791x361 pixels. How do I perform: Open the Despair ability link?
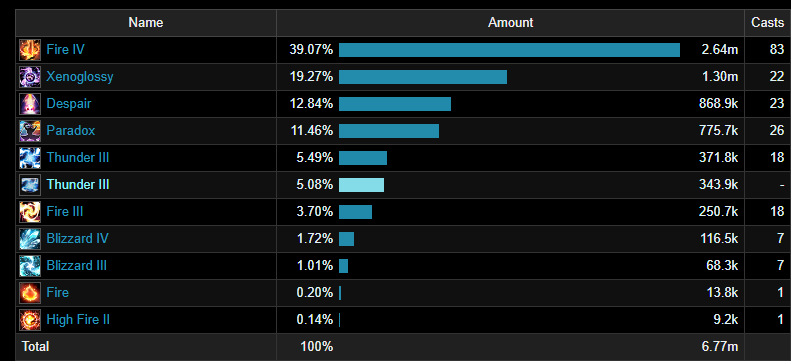click(x=69, y=104)
